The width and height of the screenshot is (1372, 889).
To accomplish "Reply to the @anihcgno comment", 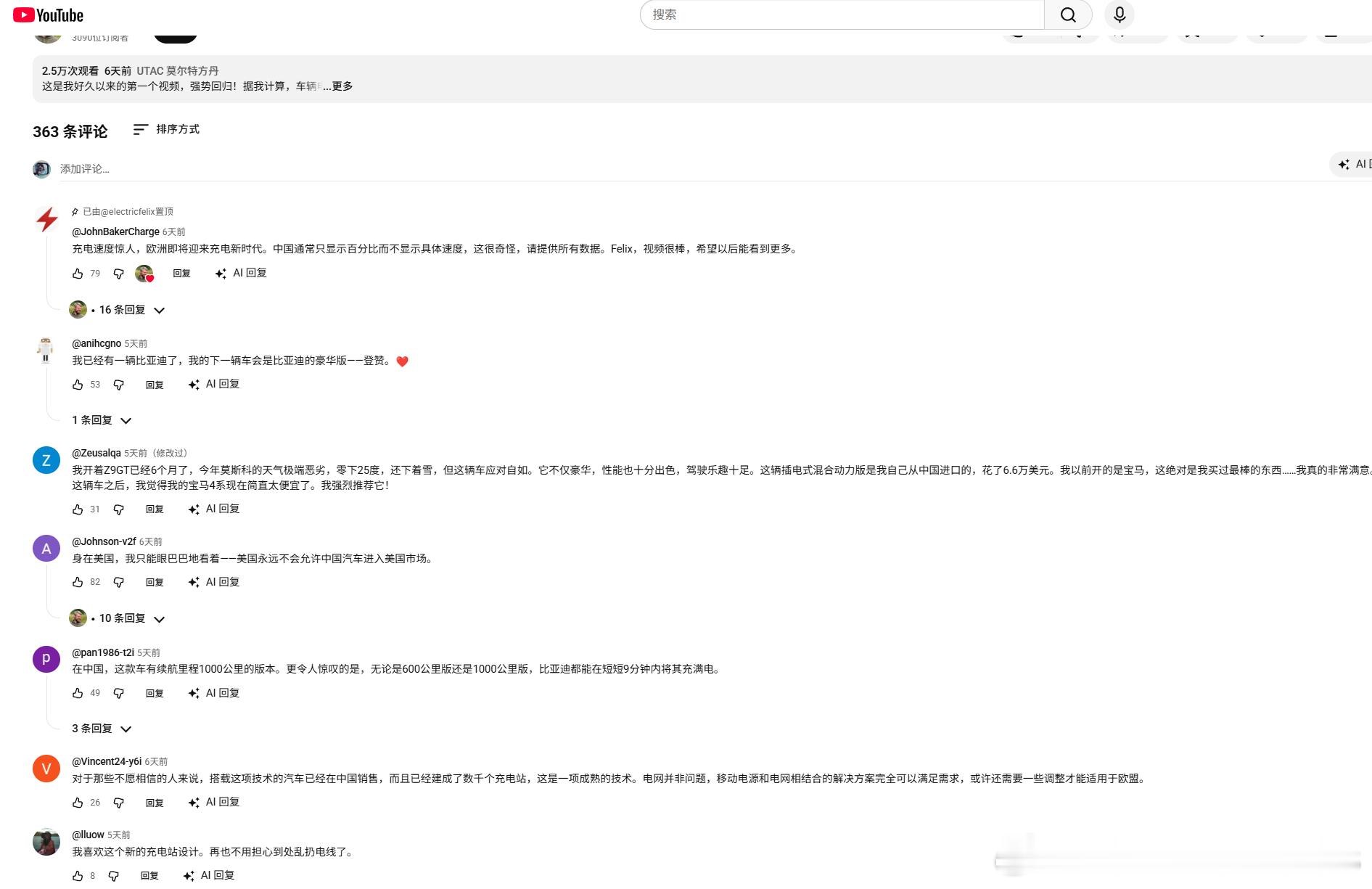I will [x=155, y=385].
